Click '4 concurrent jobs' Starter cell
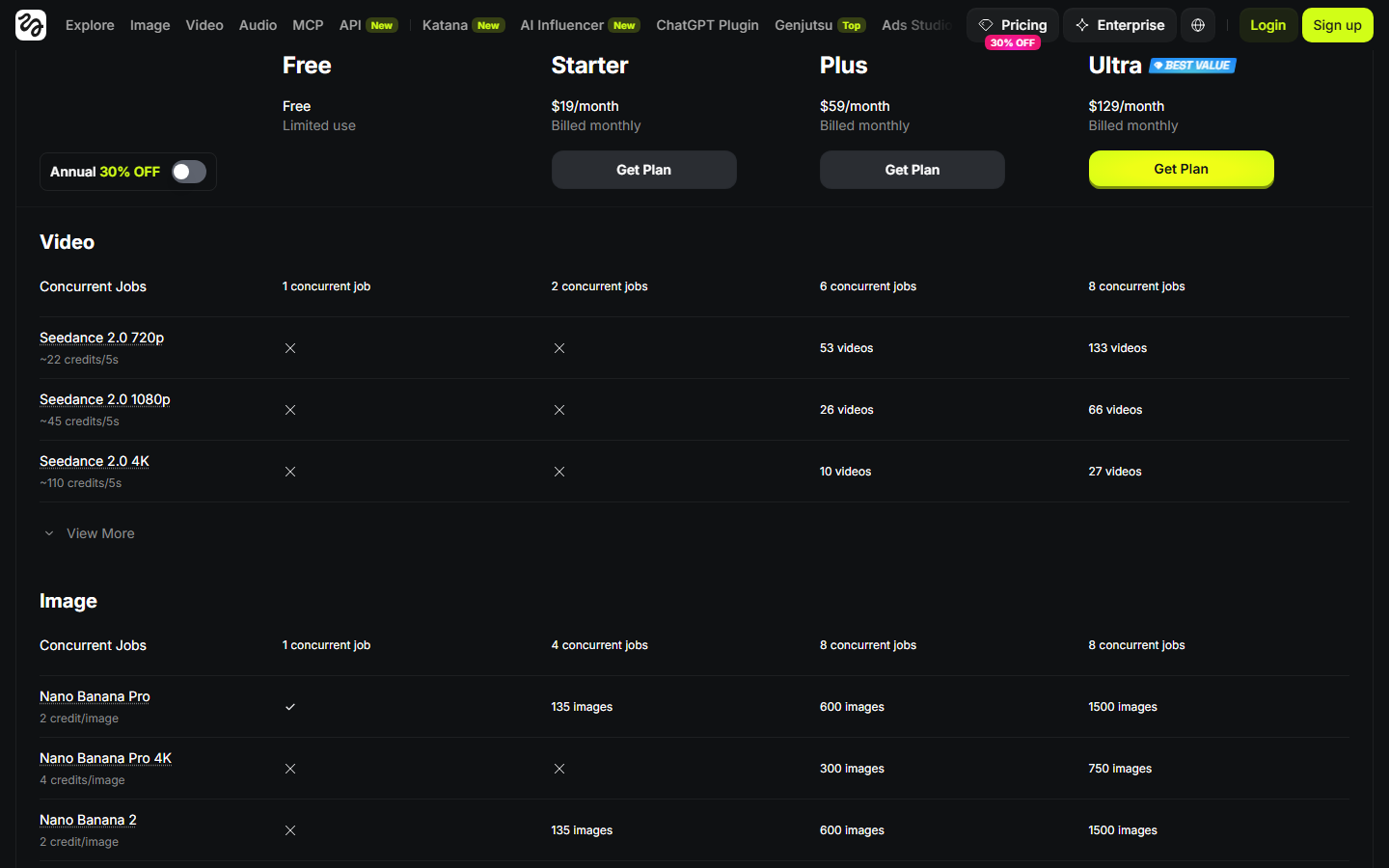Screen dimensions: 1389x868 [600, 645]
